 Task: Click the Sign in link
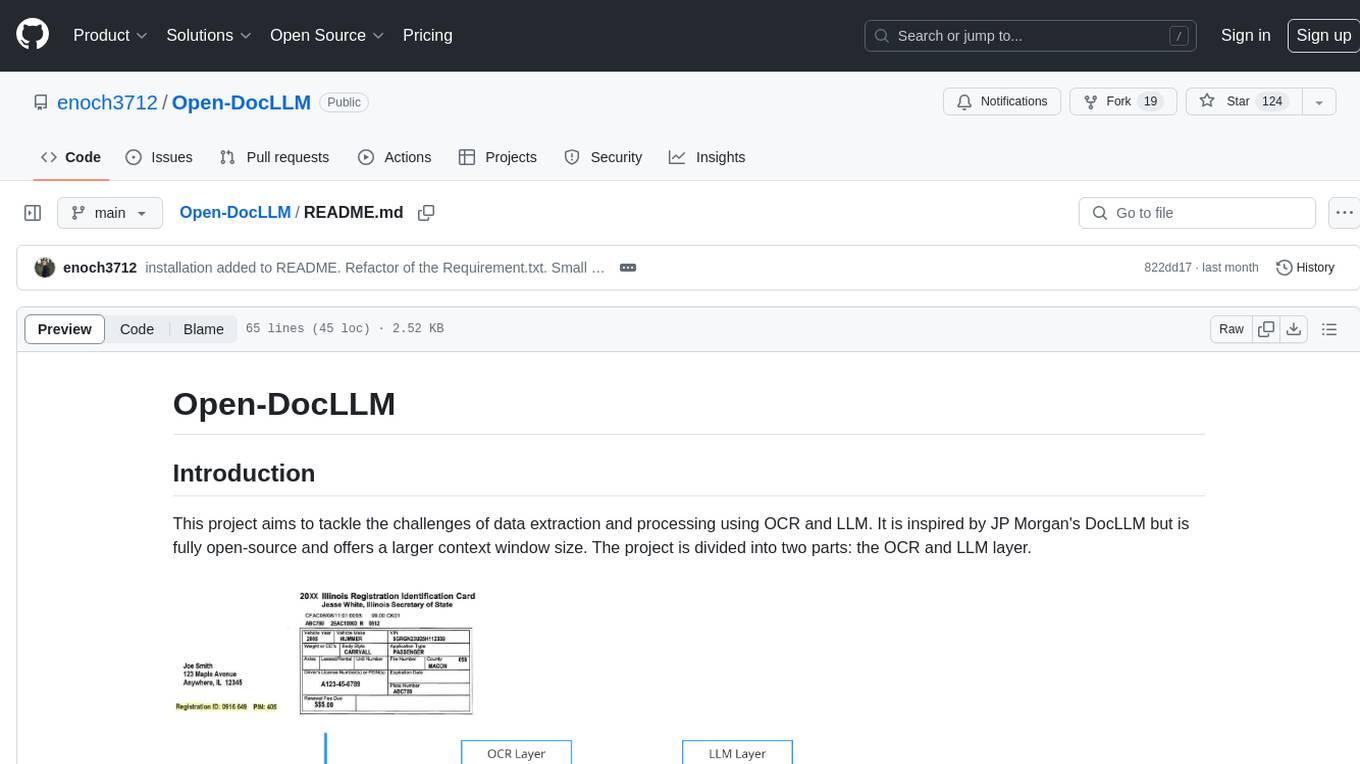pyautogui.click(x=1245, y=35)
